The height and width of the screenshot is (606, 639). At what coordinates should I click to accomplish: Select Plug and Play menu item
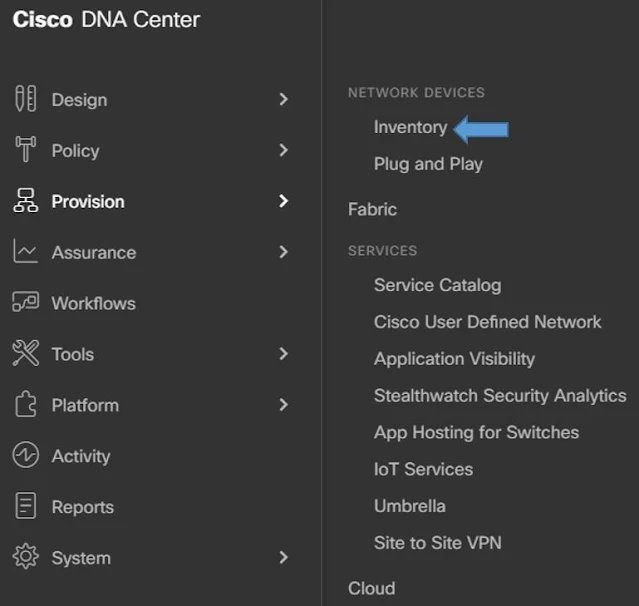(428, 164)
